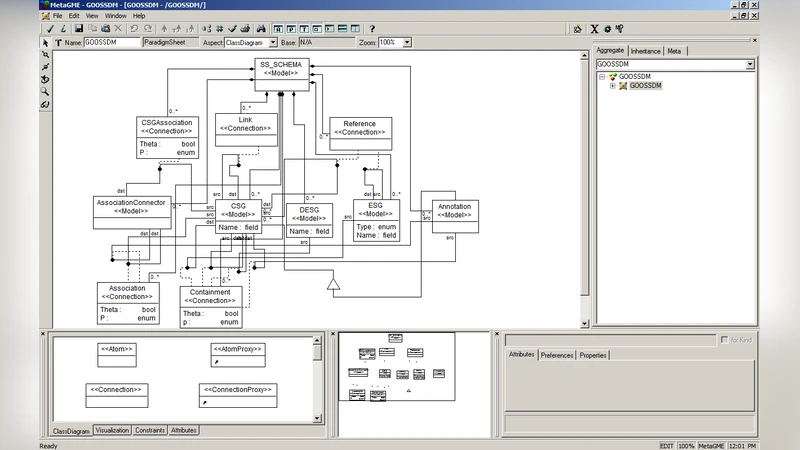Click the Save floppy disk icon
The image size is (800, 450).
click(78, 29)
